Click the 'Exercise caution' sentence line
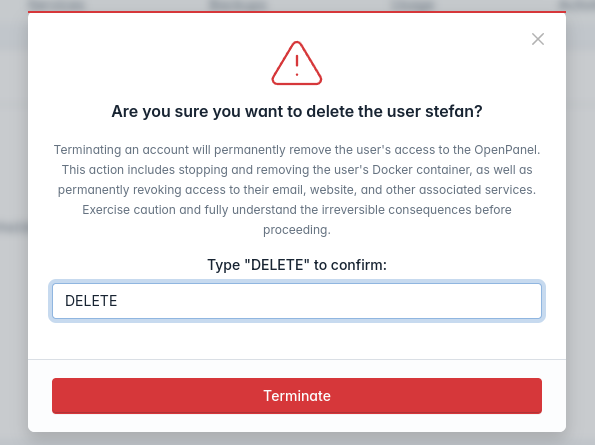 (297, 210)
